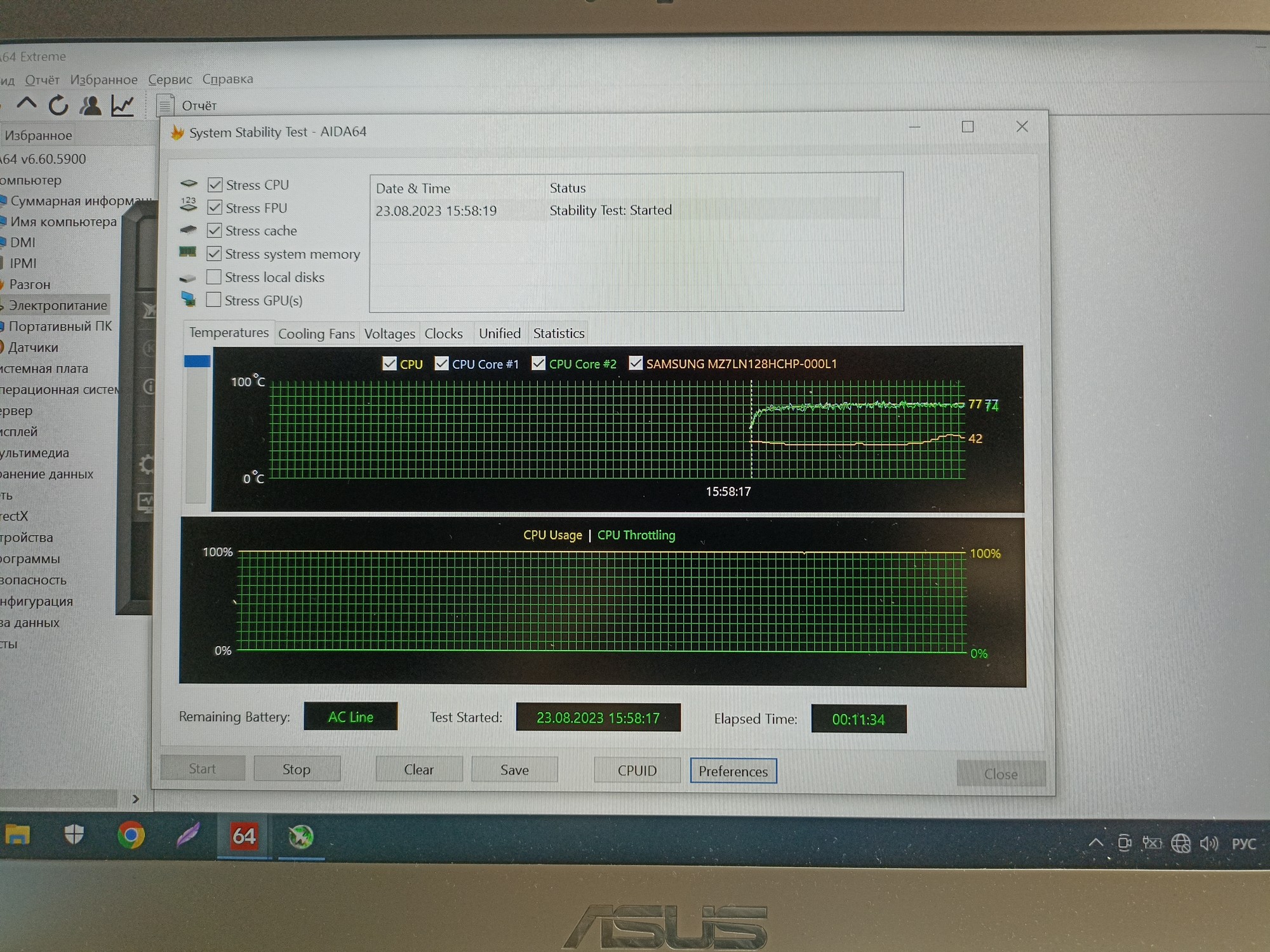Viewport: 1270px width, 952px height.
Task: Hide the SAMSUNG MZ7LN128HCHP temperature line
Action: 636,362
